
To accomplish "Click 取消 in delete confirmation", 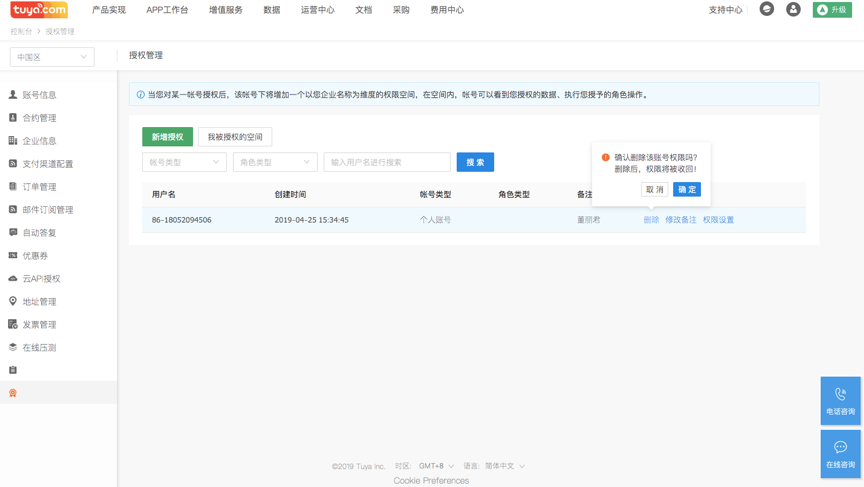I will [x=655, y=190].
